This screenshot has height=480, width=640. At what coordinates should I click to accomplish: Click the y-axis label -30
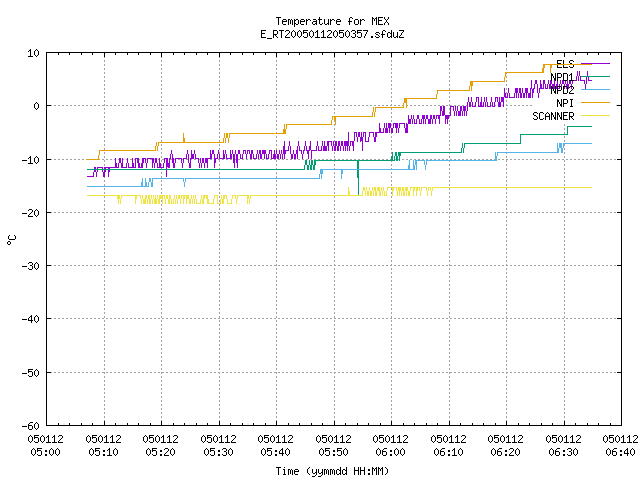point(31,266)
